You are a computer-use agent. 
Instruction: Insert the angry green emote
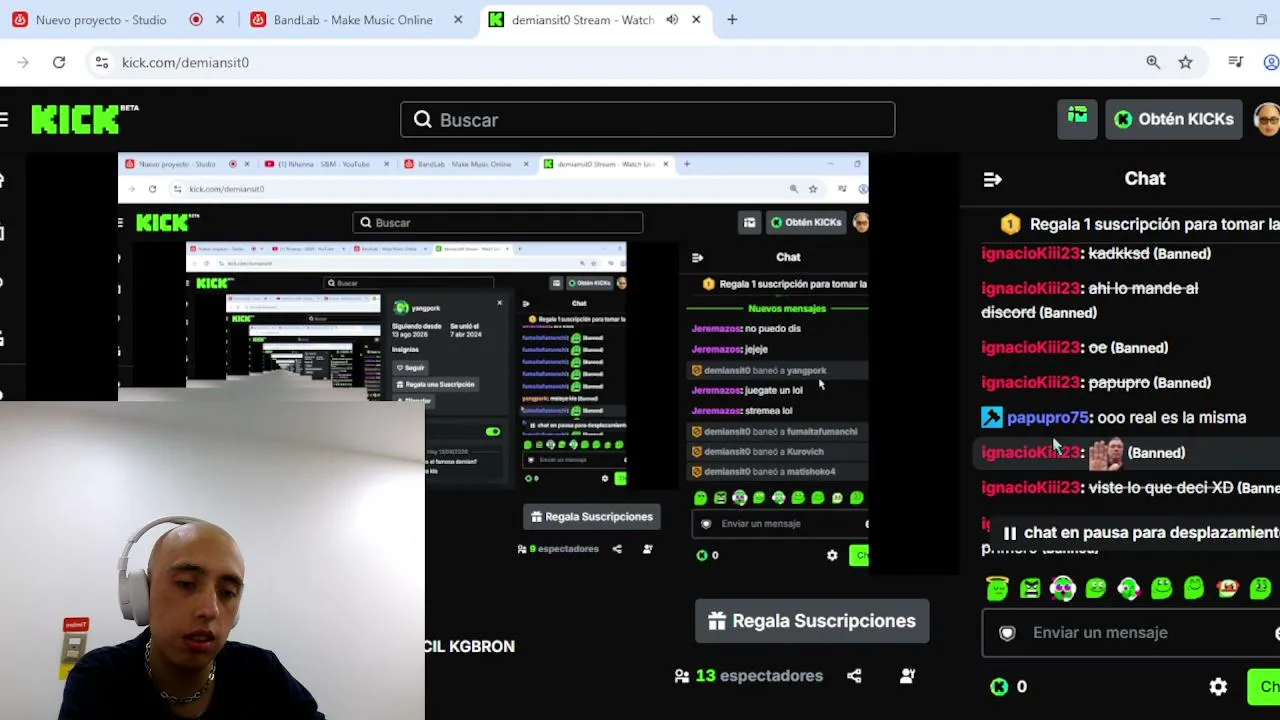pyautogui.click(x=1030, y=589)
